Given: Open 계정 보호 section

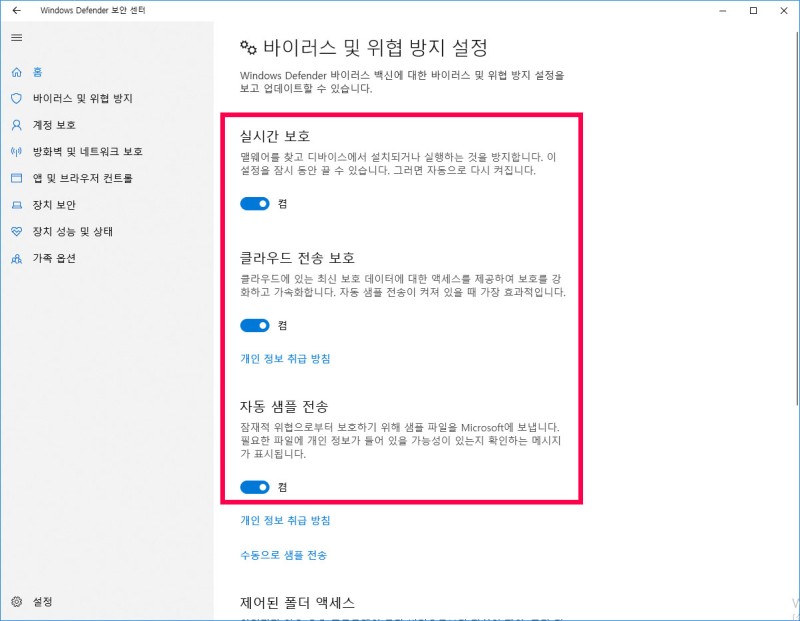Looking at the screenshot, I should coord(54,125).
